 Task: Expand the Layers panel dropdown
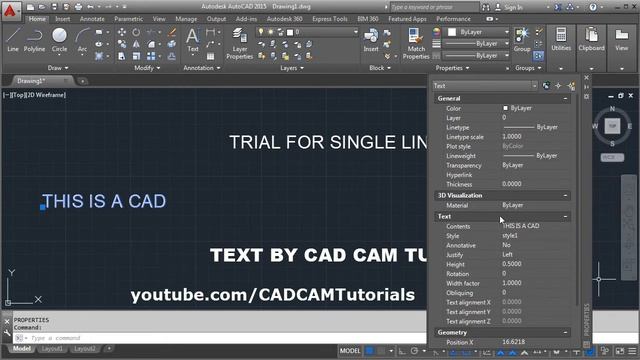point(292,68)
